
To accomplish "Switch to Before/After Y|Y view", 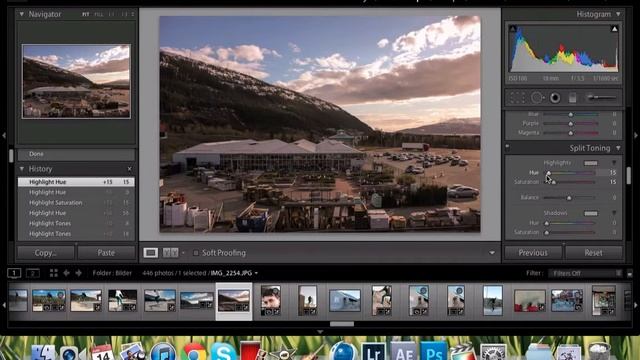I will point(171,253).
